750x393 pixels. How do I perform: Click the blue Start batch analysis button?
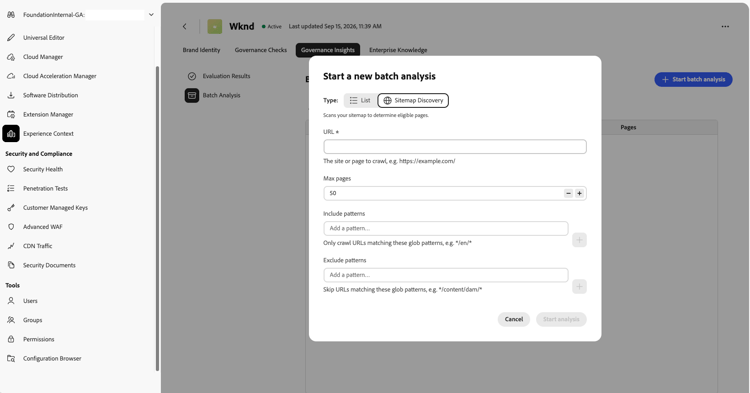coord(693,79)
